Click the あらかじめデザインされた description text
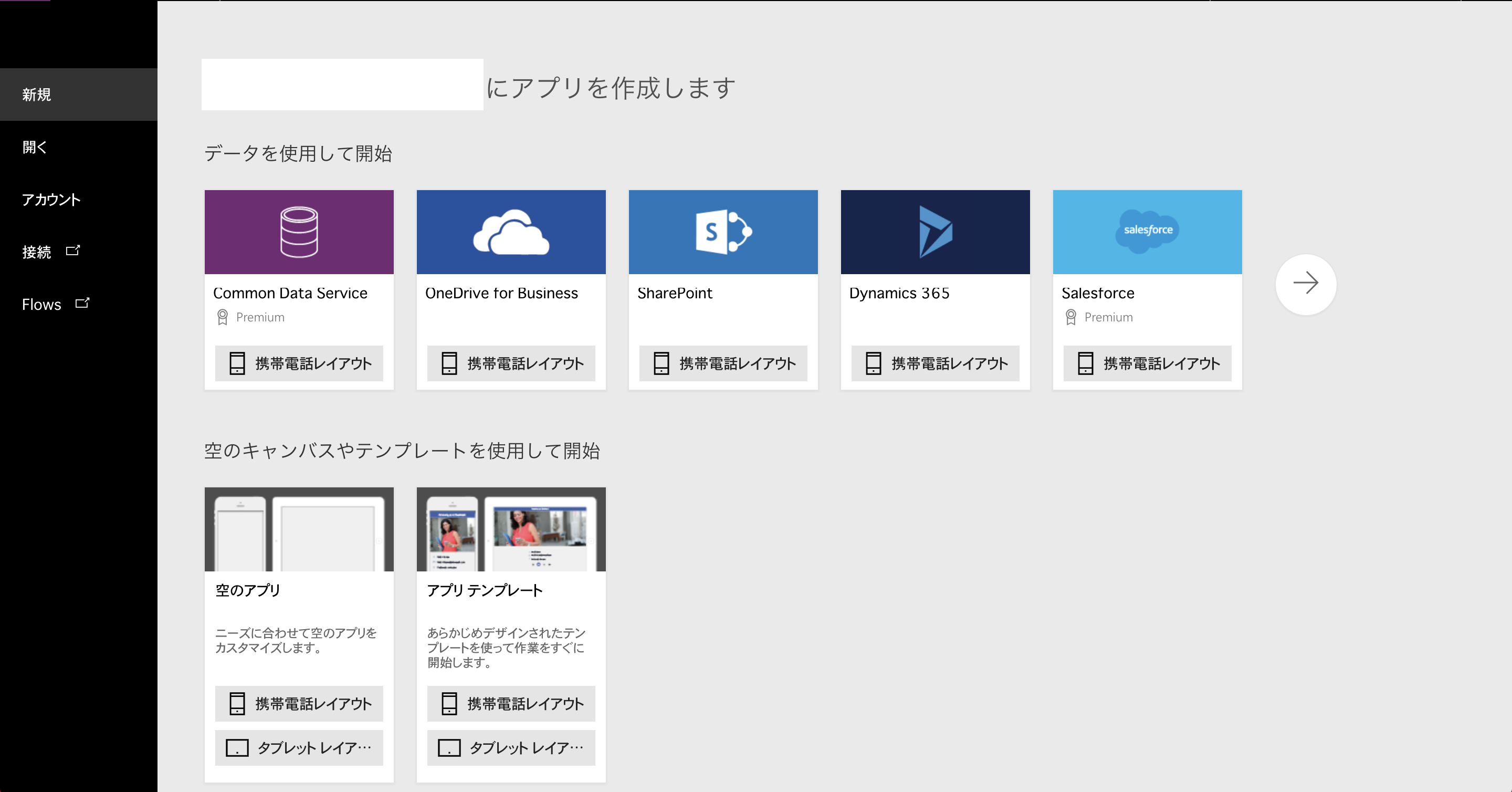The width and height of the screenshot is (1512, 792). tap(507, 648)
